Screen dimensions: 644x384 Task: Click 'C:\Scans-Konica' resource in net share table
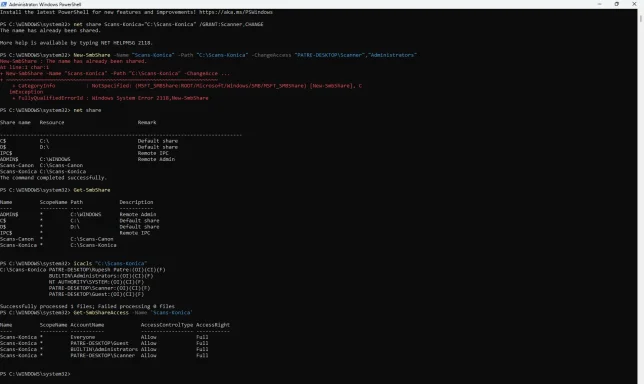point(63,172)
